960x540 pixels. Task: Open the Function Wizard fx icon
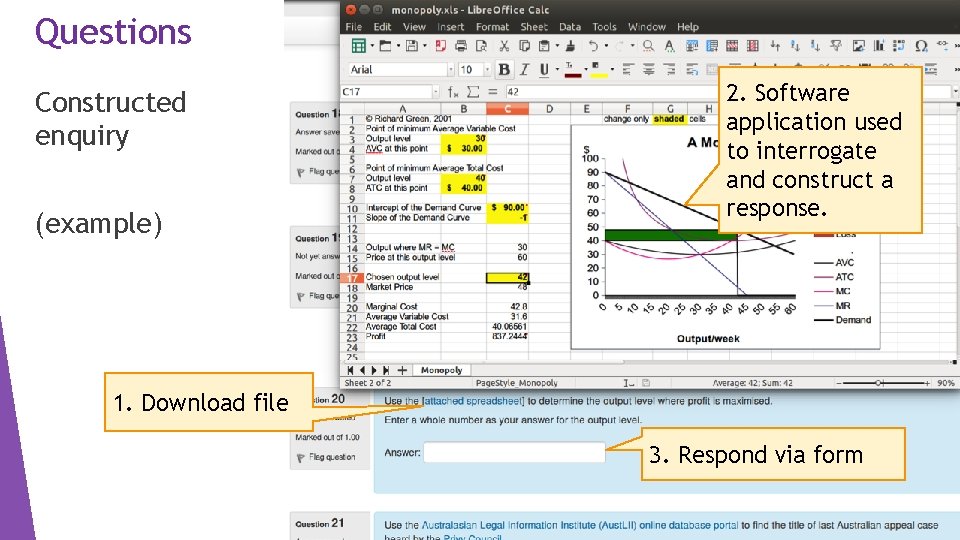453,92
